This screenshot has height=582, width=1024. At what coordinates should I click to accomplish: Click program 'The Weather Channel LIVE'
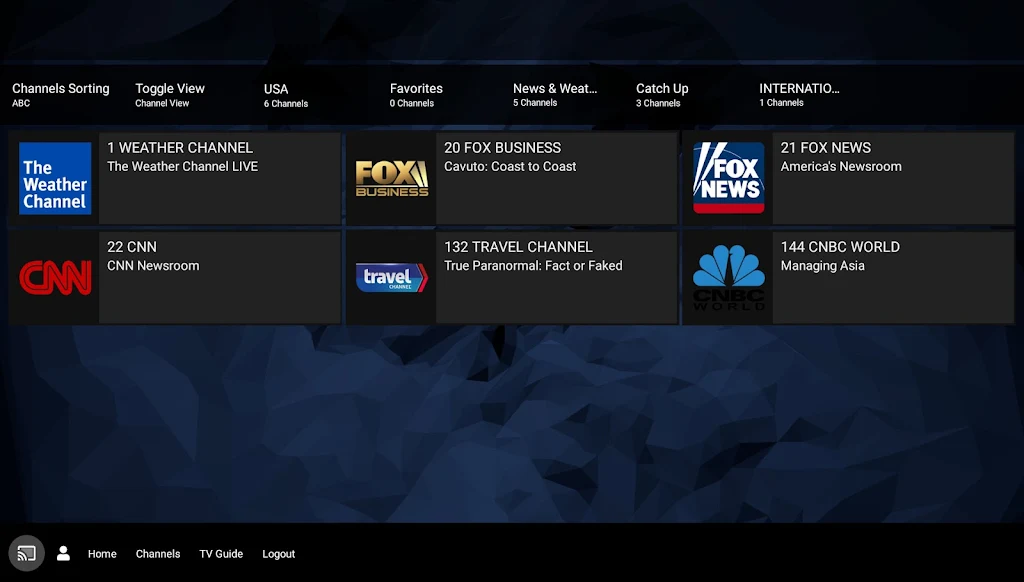coord(182,167)
